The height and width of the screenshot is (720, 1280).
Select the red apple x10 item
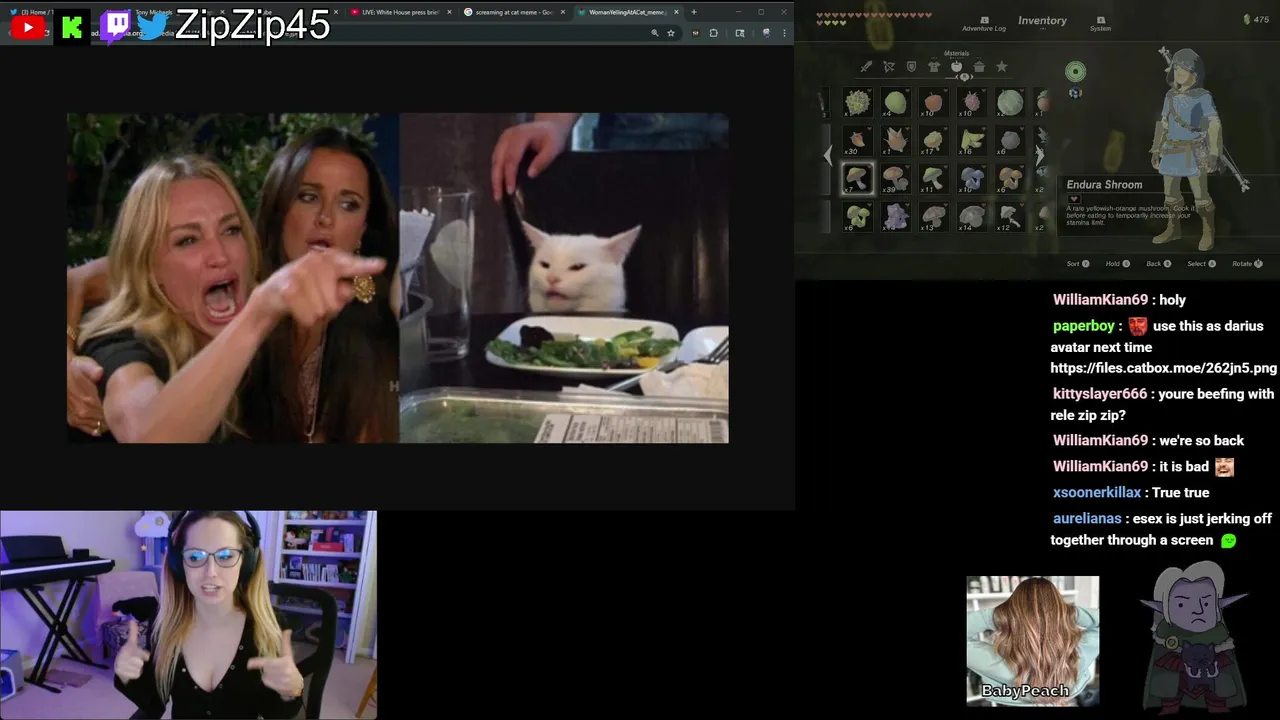[x=933, y=102]
